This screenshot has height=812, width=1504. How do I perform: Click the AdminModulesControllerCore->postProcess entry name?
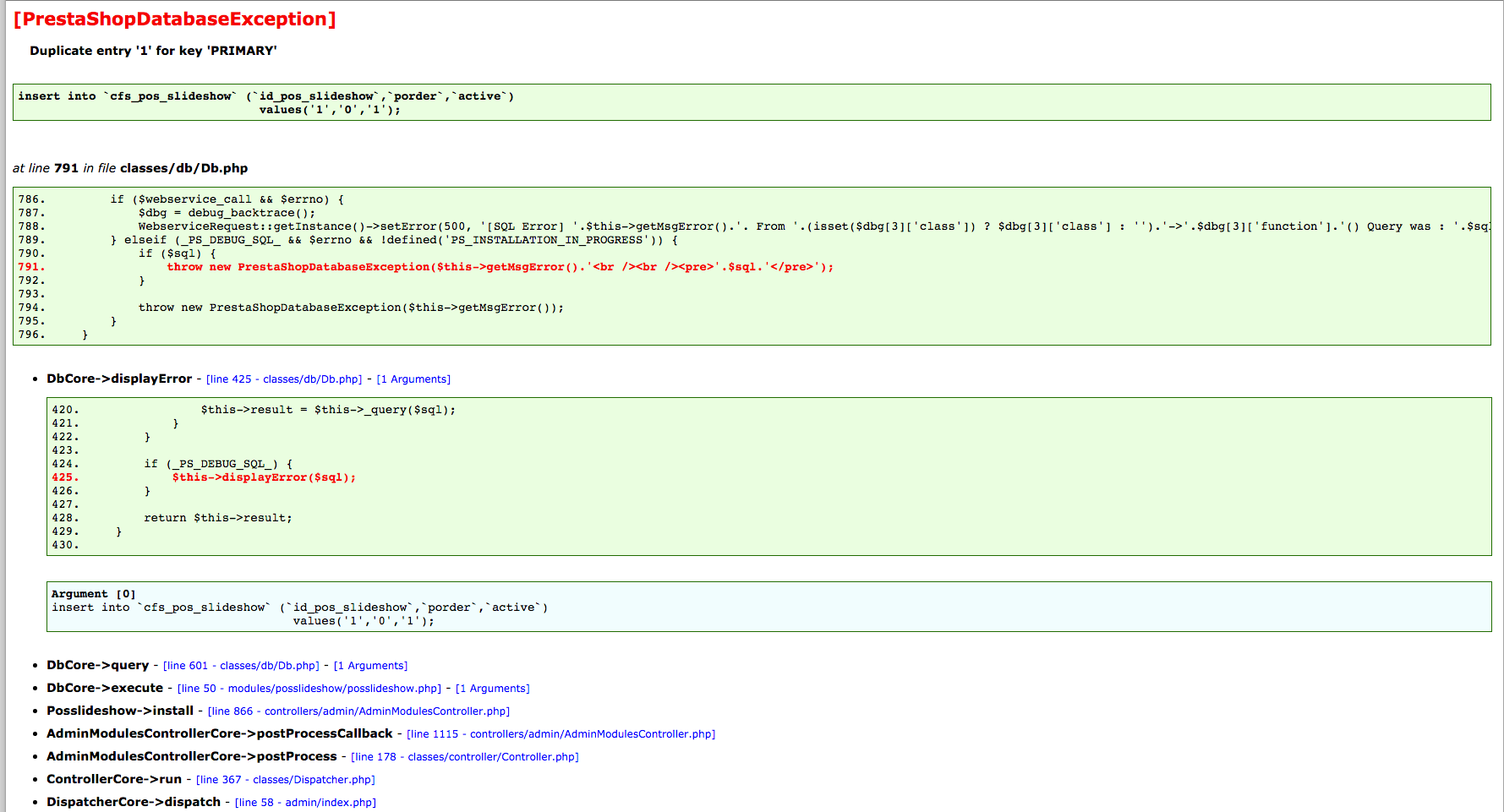coord(192,756)
